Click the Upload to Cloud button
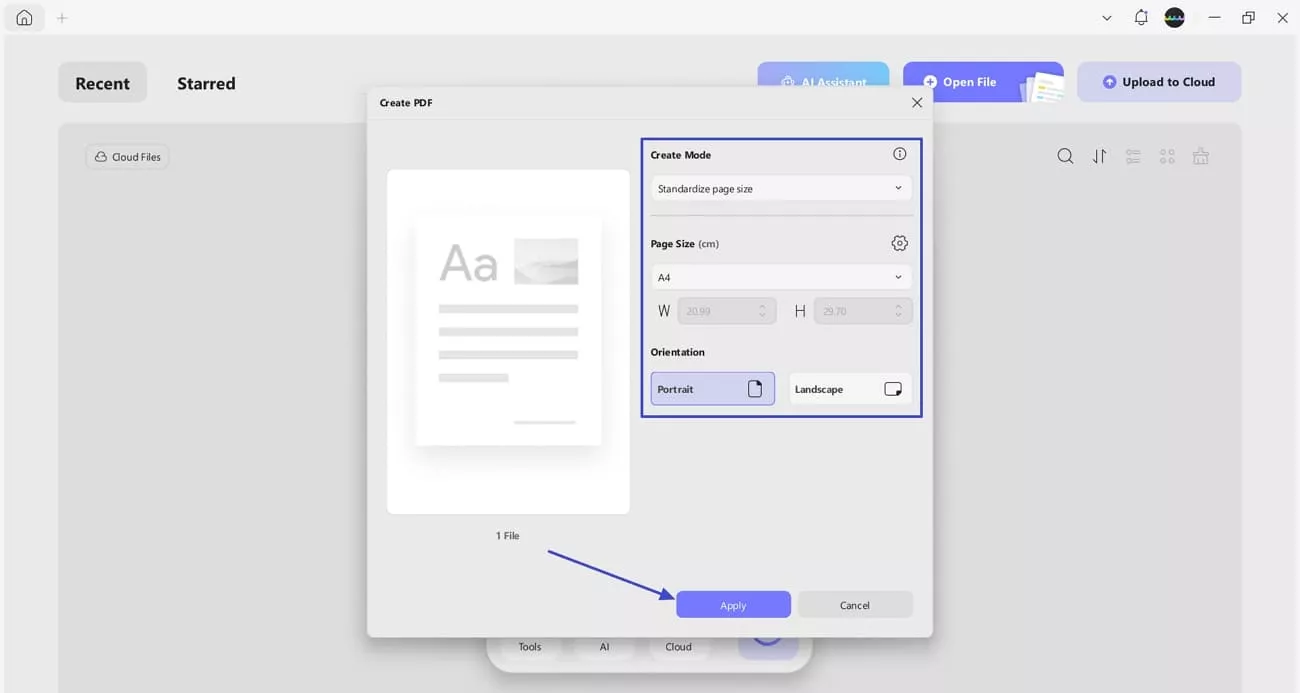Viewport: 1300px width, 693px height. point(1158,81)
